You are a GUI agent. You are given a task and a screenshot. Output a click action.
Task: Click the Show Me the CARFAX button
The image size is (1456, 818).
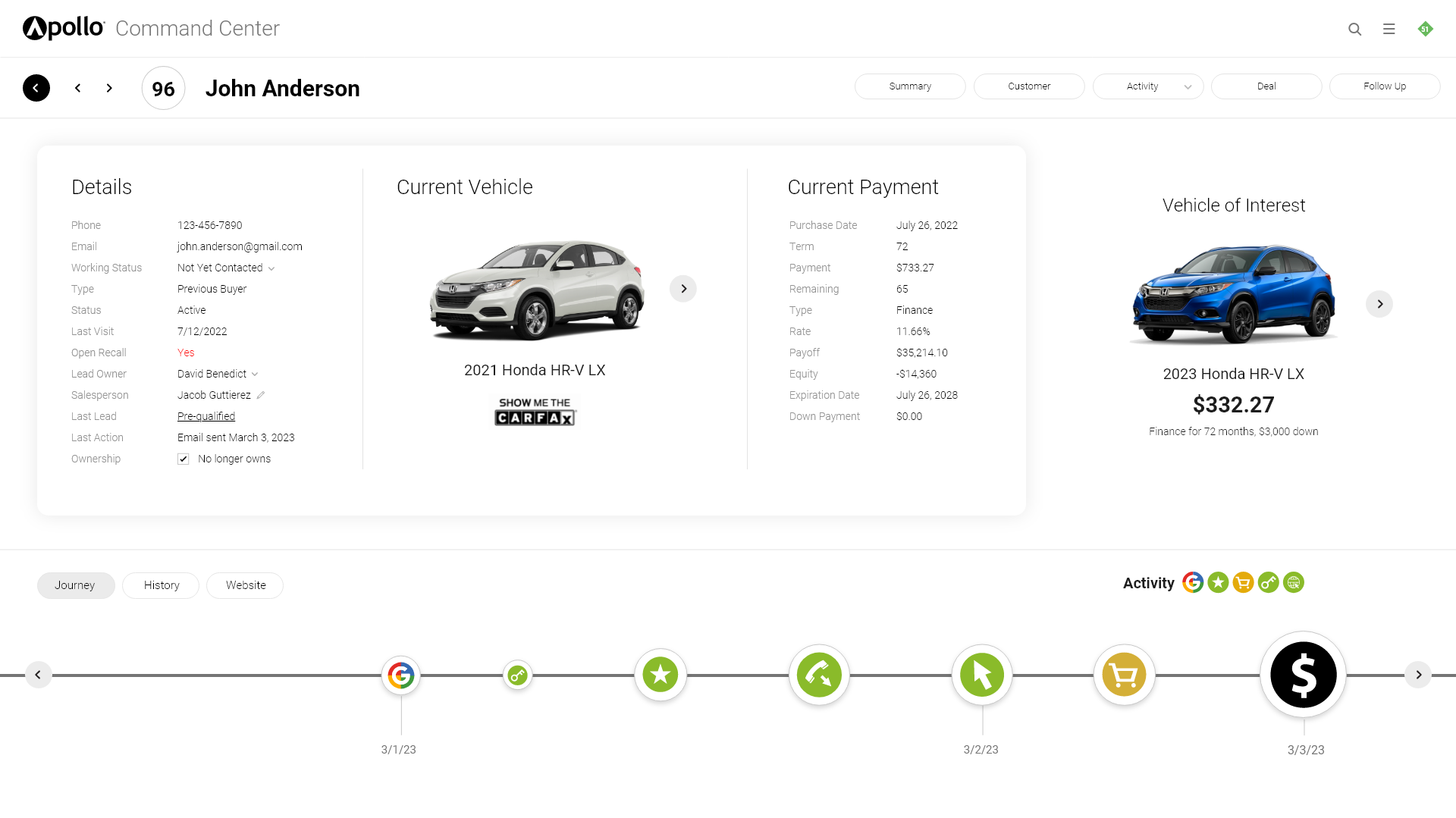coord(535,411)
